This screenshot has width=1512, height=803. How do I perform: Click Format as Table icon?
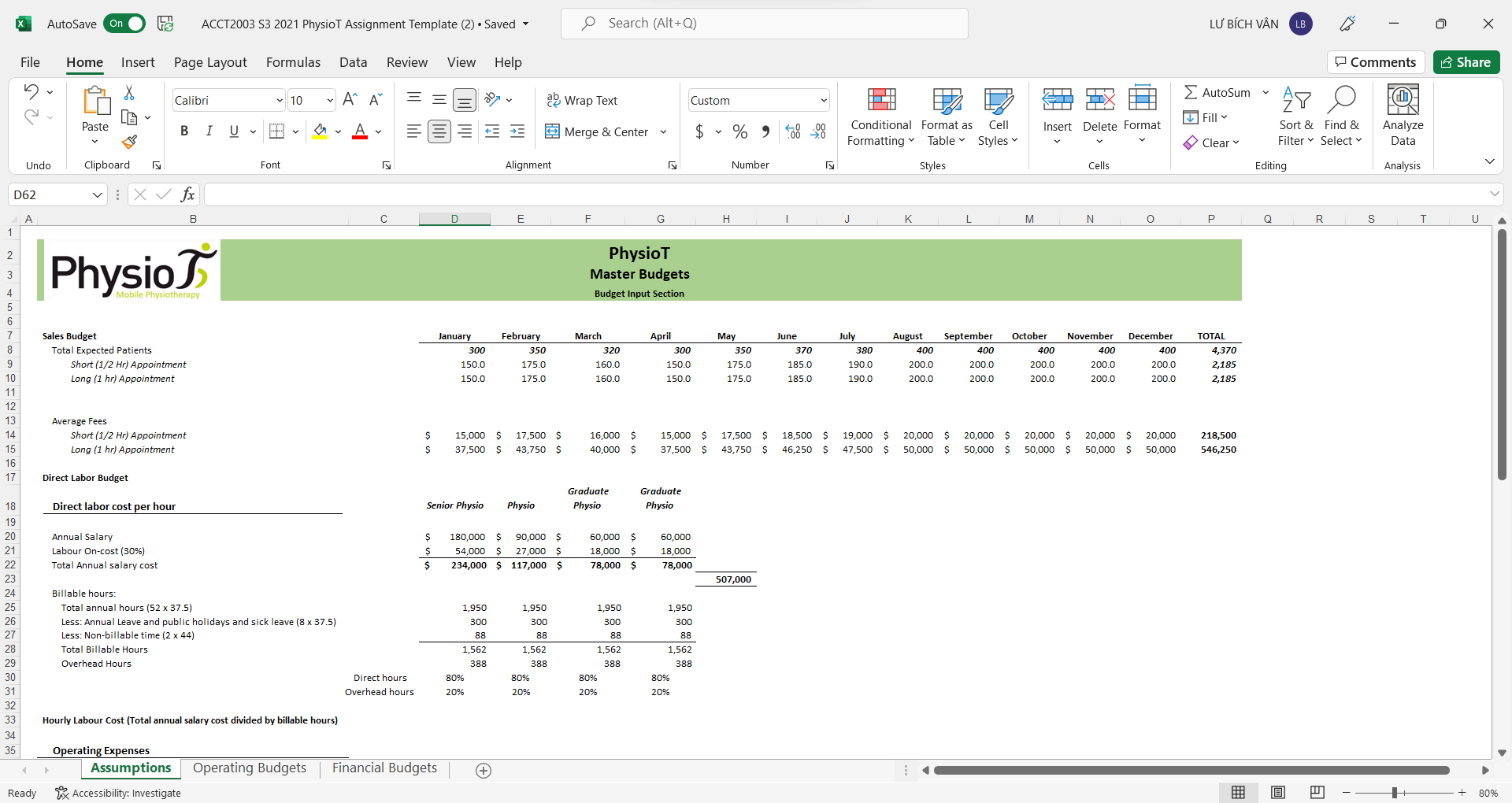click(947, 101)
